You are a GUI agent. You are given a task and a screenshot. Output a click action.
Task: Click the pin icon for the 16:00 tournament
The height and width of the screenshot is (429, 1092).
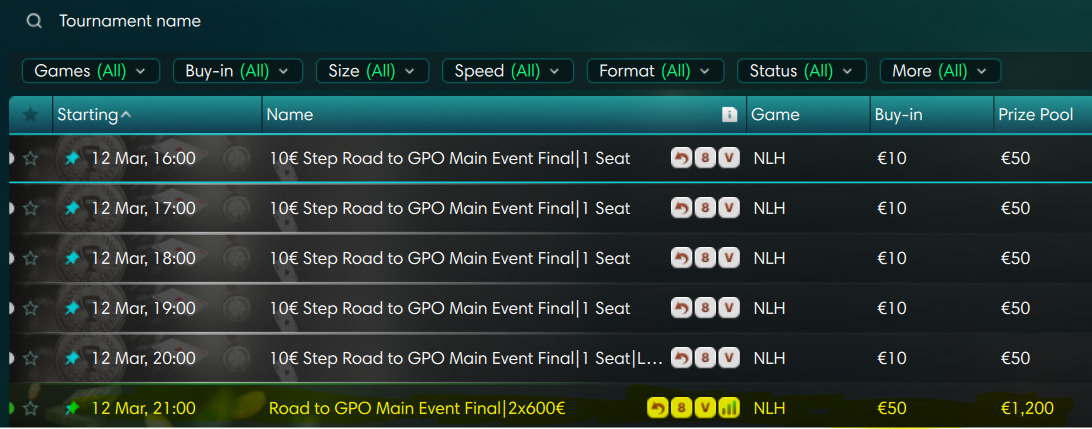72,158
